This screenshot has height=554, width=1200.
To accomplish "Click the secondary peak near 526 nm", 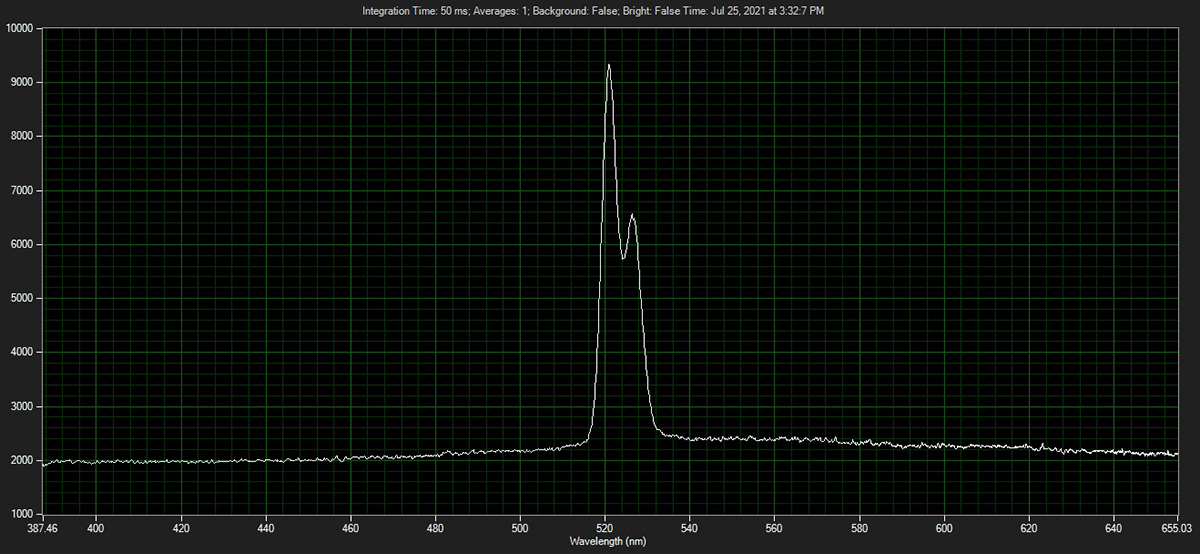I will [632, 215].
